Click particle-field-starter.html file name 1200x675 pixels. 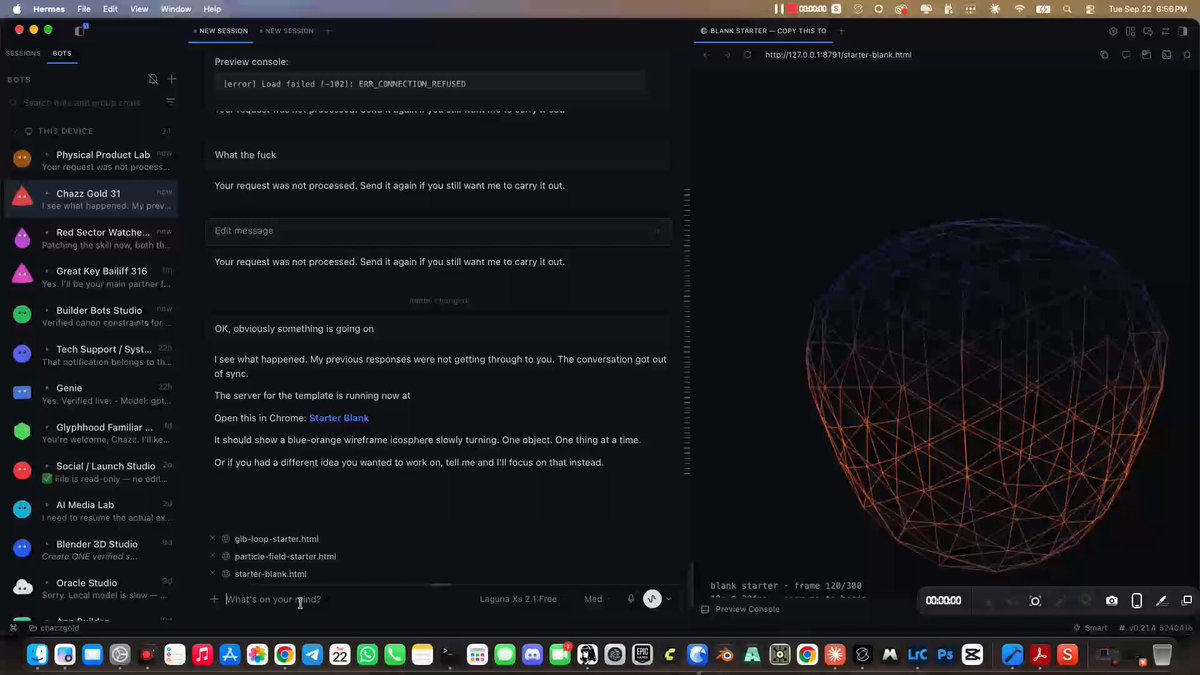click(285, 556)
